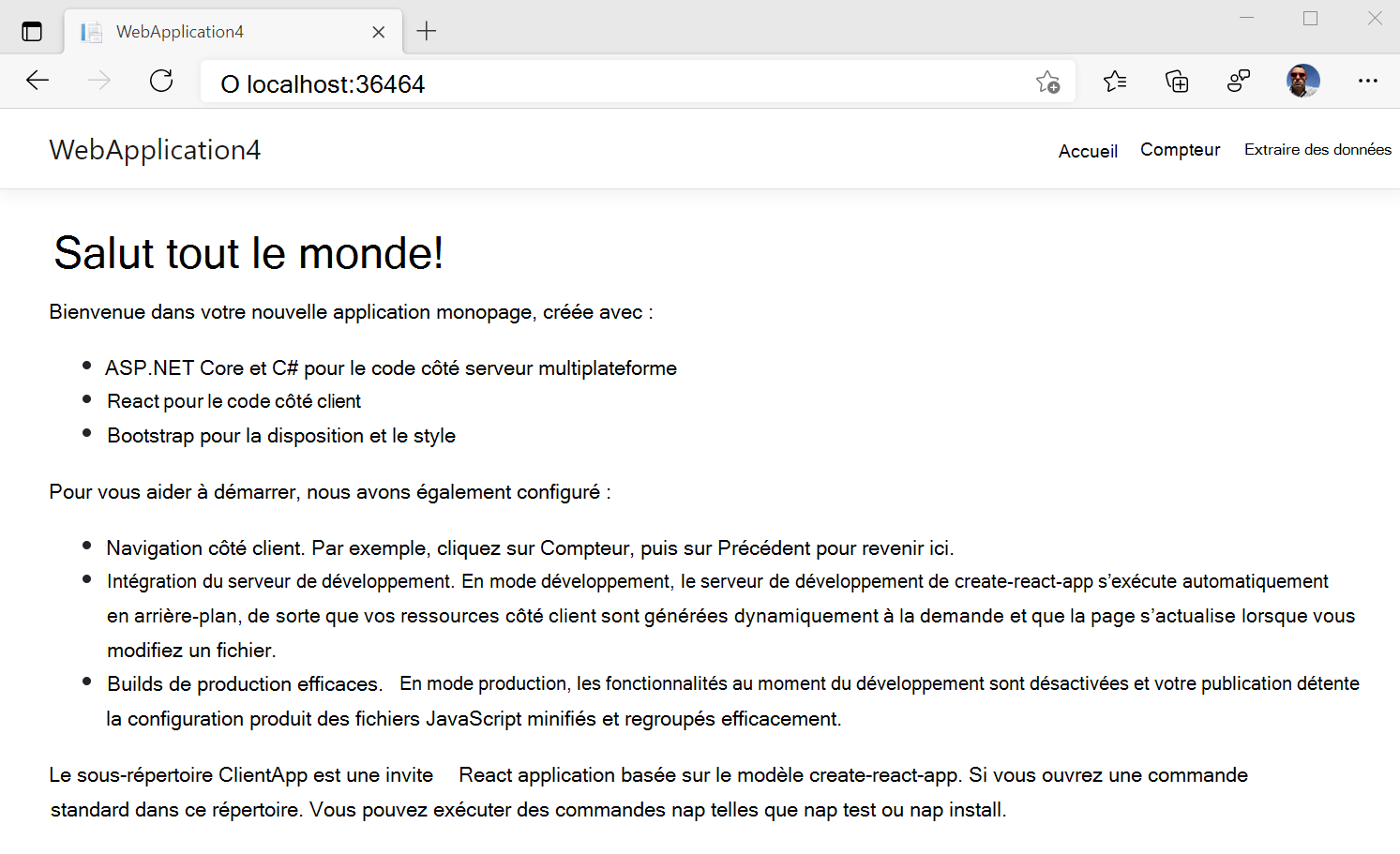Open a new browser tab
1400x854 pixels.
(427, 30)
